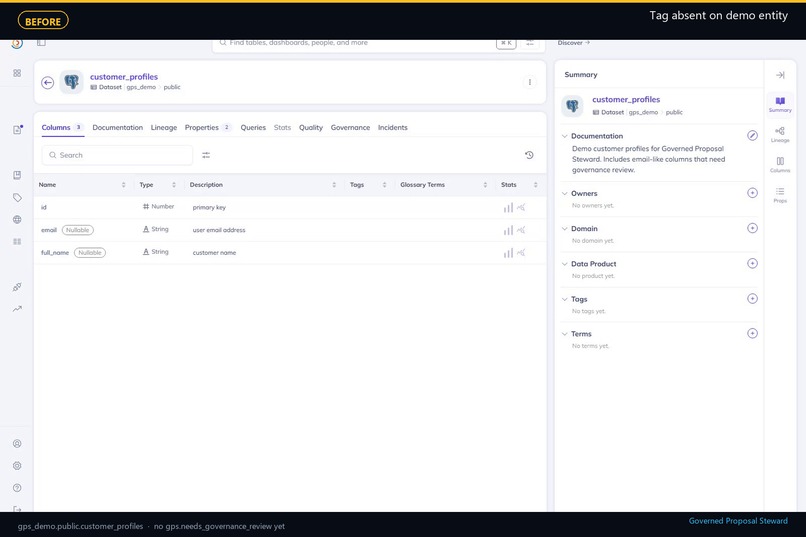Screen dimensions: 806x537
Task: Collapse the Domain section chevron
Action: (564, 229)
